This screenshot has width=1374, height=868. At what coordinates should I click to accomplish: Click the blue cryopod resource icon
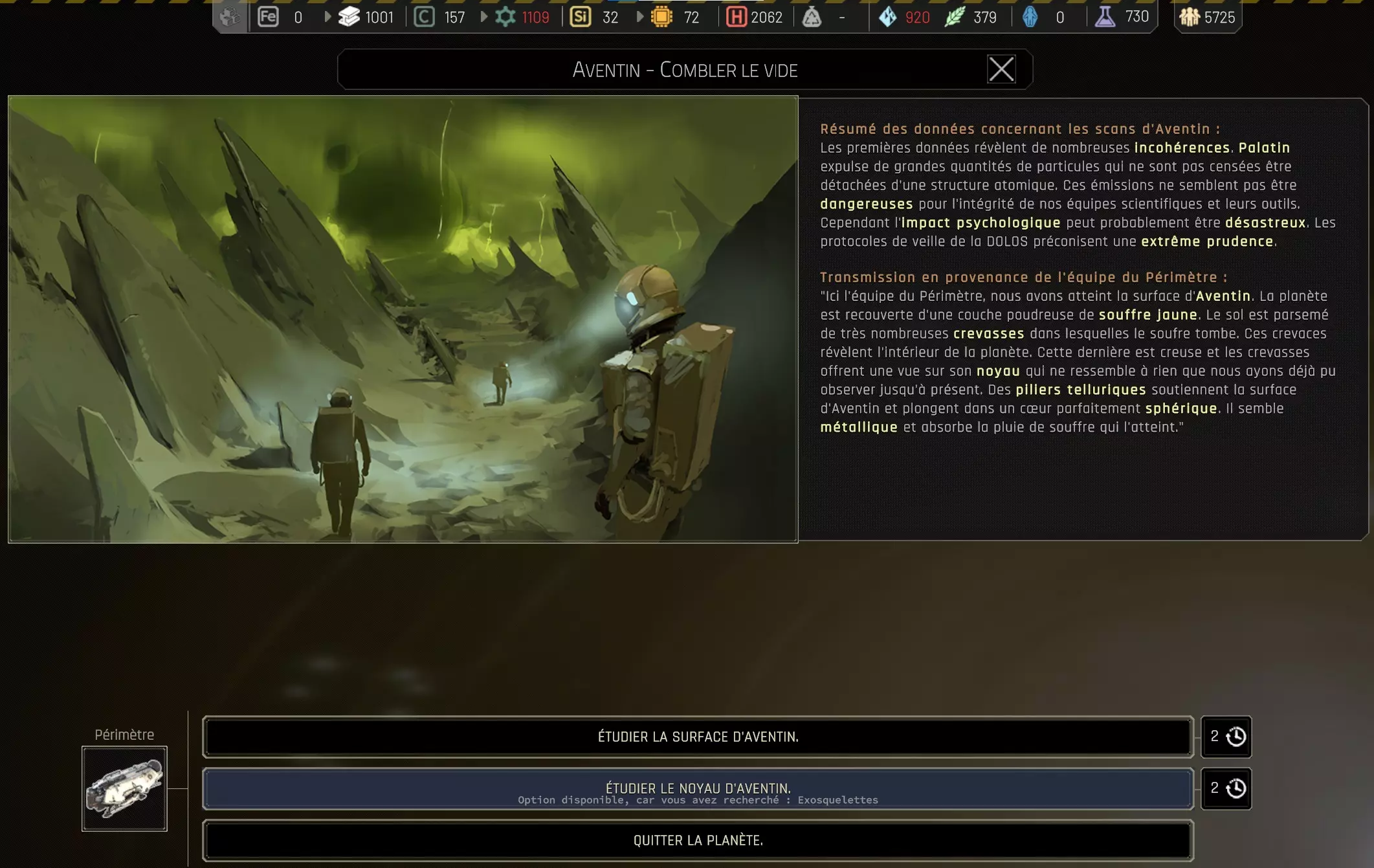pos(1030,17)
